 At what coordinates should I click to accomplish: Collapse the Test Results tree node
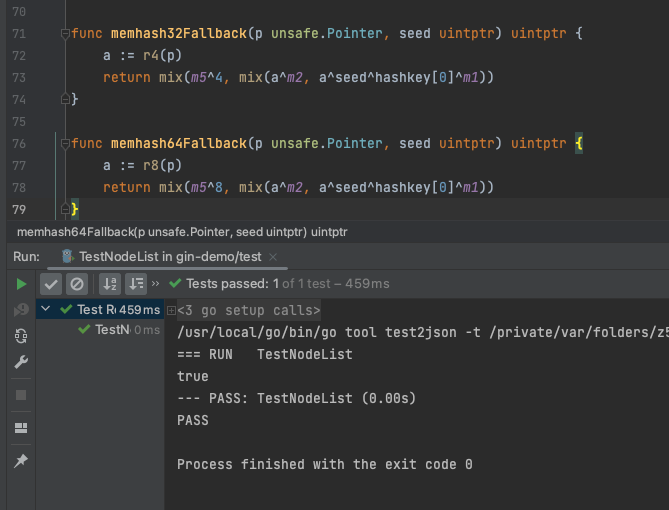click(46, 309)
